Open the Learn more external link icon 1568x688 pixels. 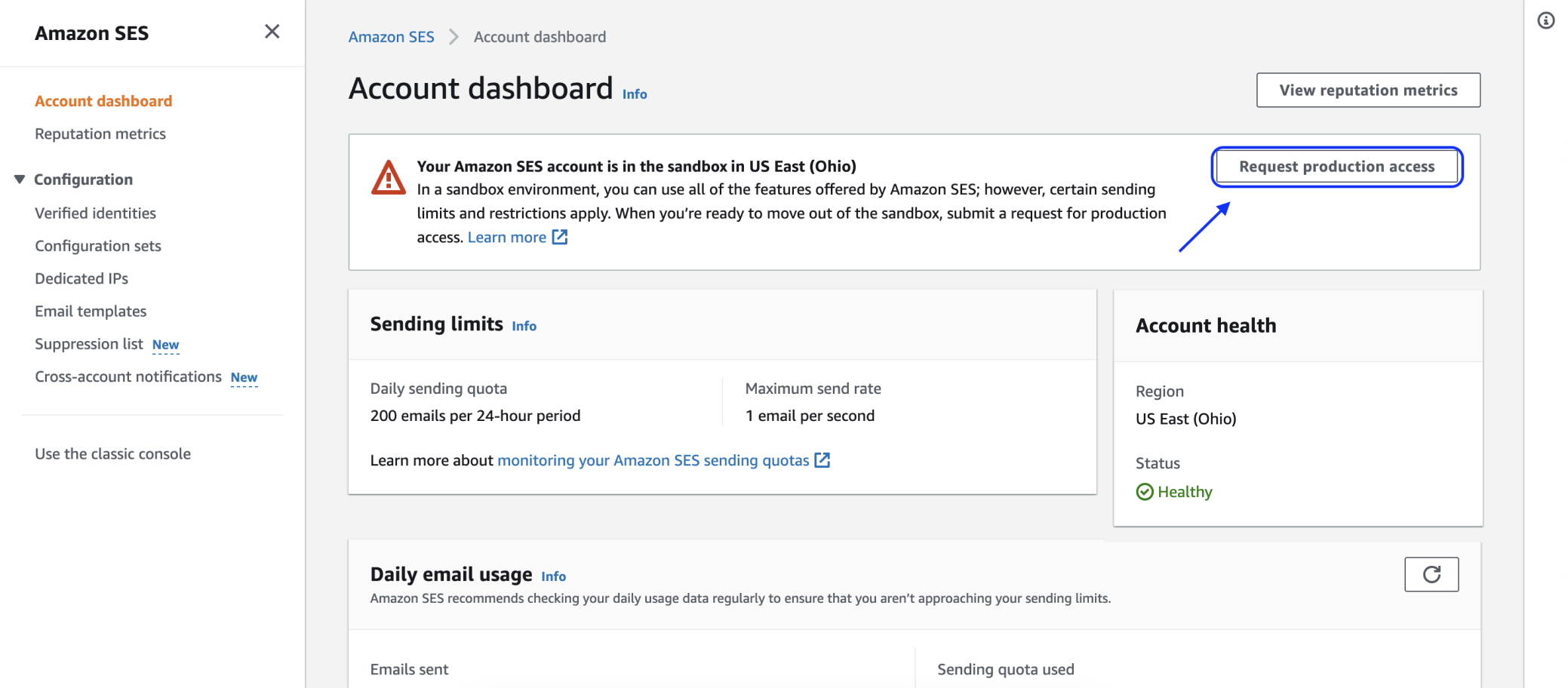pyautogui.click(x=559, y=237)
